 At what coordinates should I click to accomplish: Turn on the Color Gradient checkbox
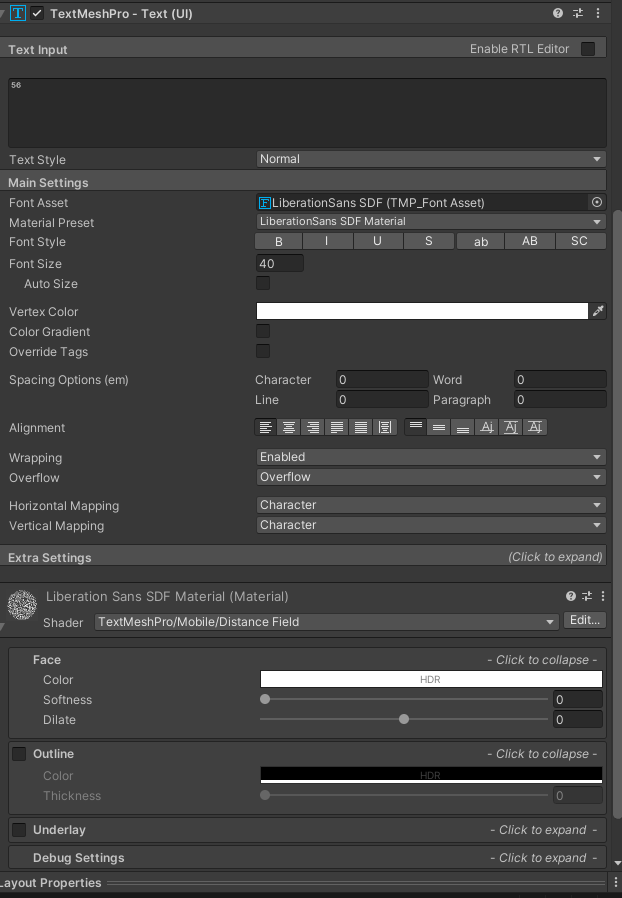[263, 331]
